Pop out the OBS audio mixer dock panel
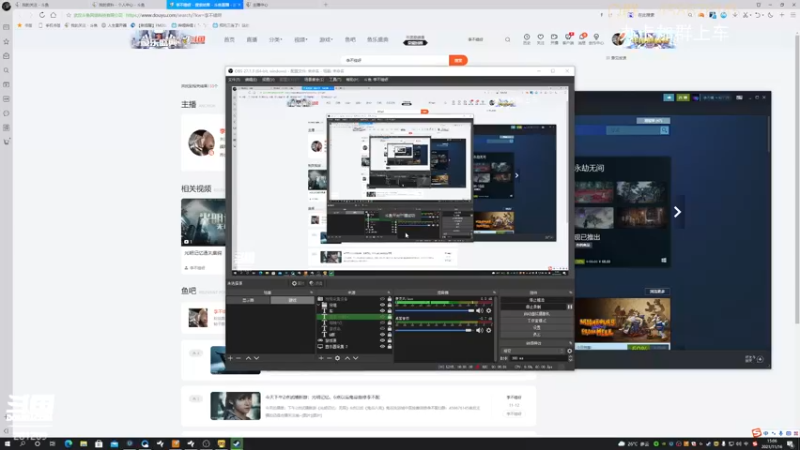800x450 pixels. click(494, 293)
